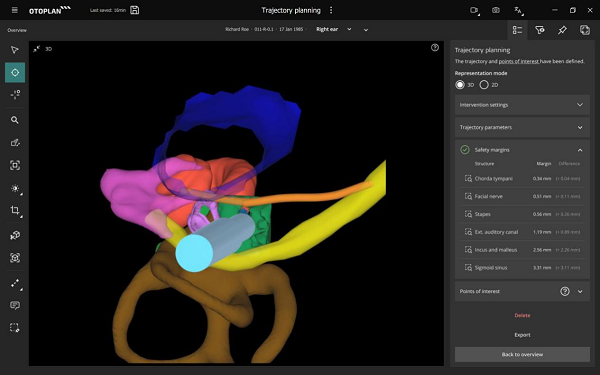600x375 pixels.
Task: Click the Delete button
Action: (522, 315)
